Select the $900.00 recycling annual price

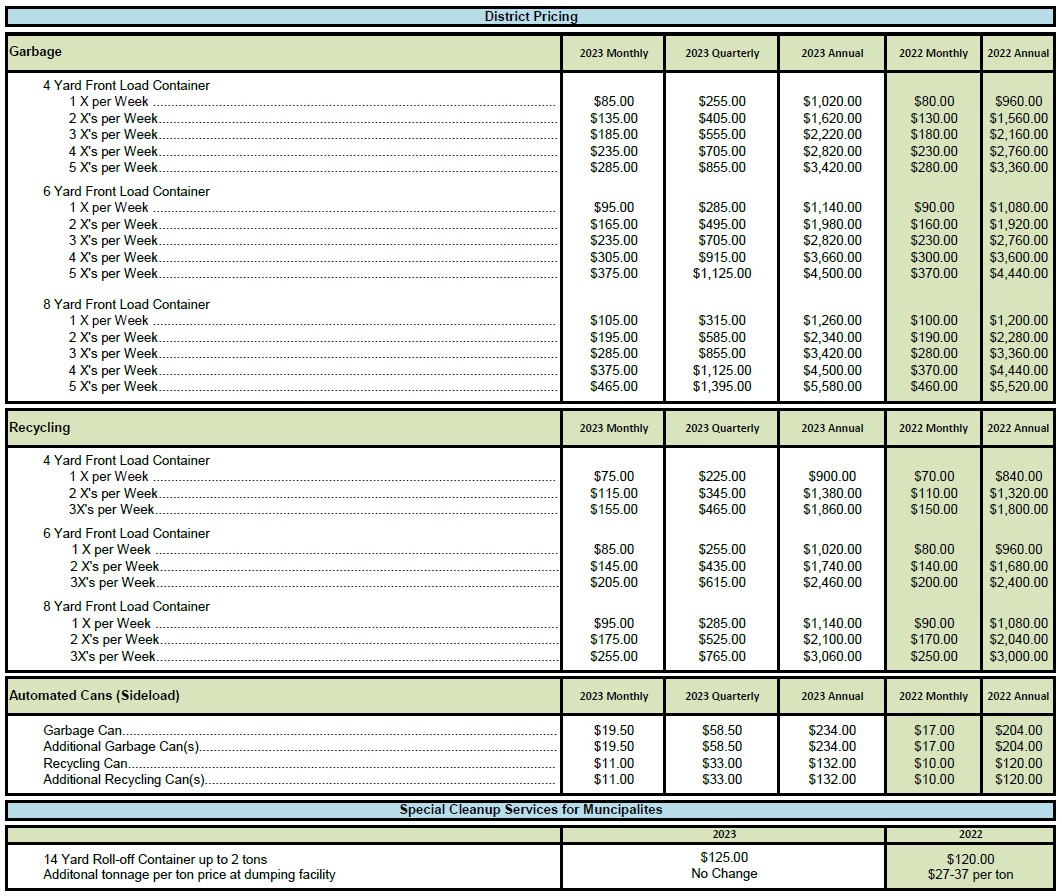point(832,477)
